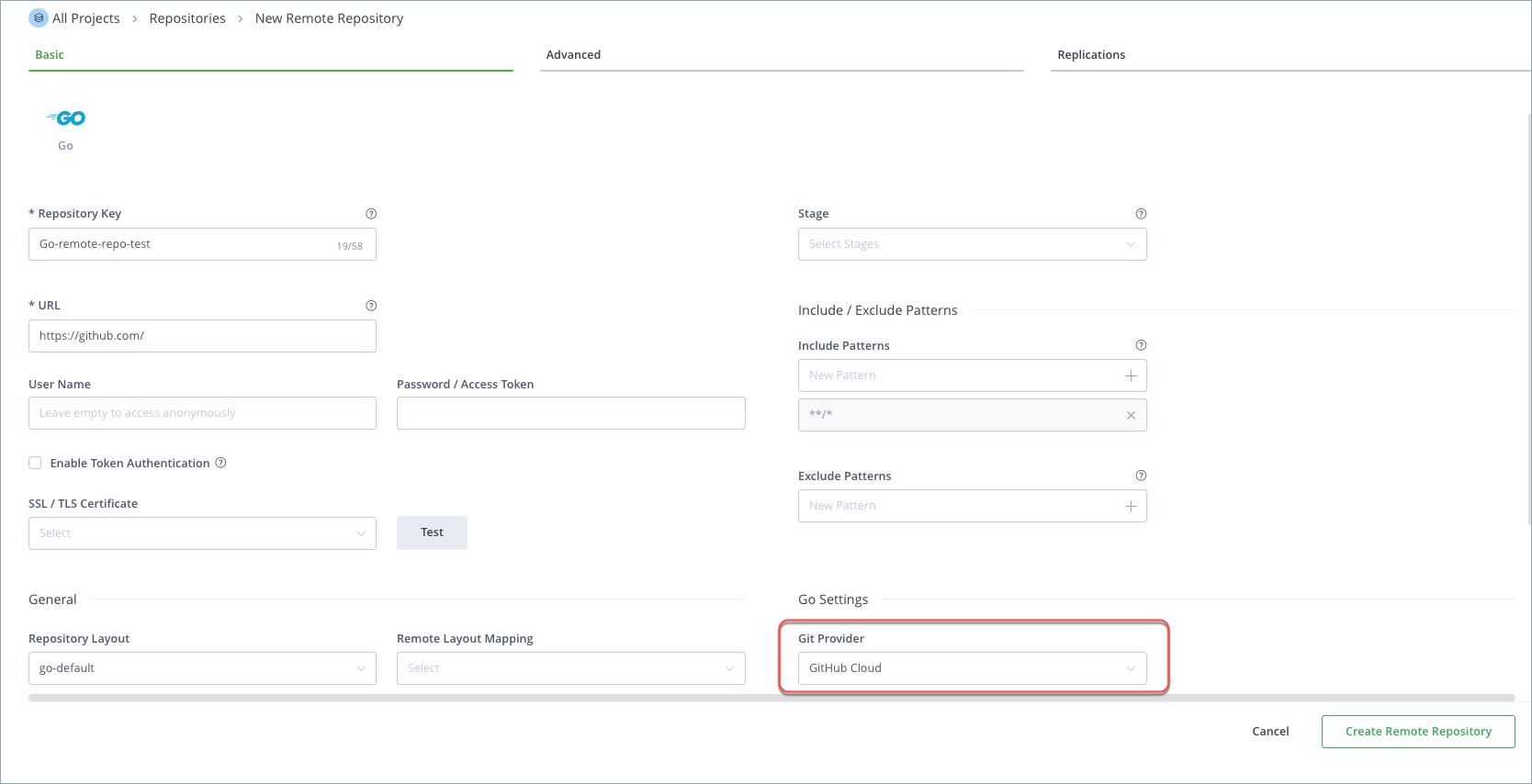The height and width of the screenshot is (784, 1532).
Task: Enable Token Authentication checkbox
Action: tap(35, 463)
